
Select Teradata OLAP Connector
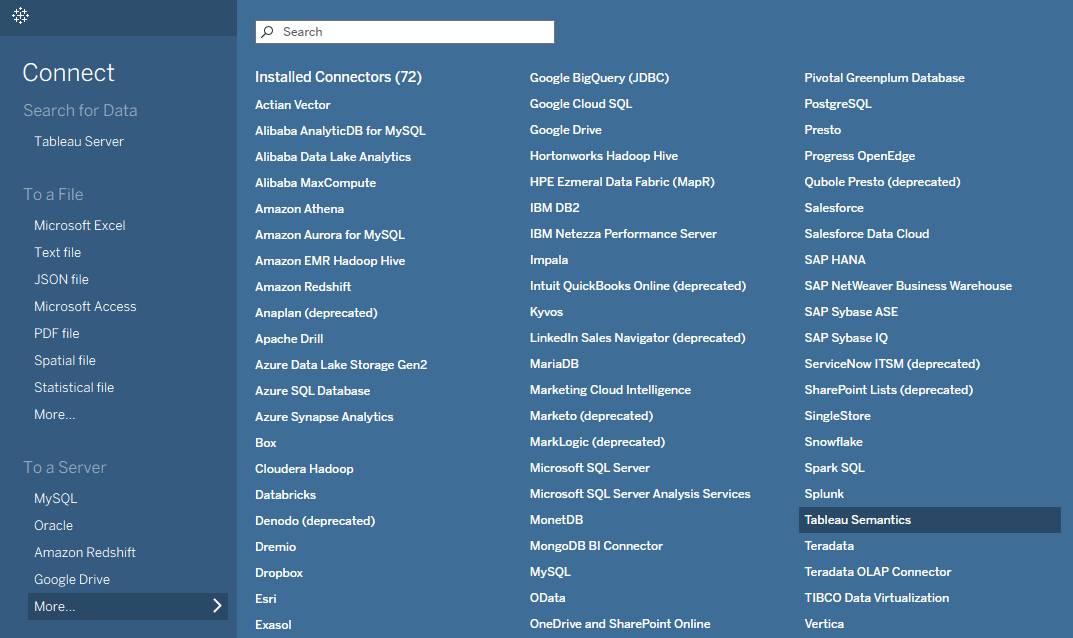pos(877,572)
